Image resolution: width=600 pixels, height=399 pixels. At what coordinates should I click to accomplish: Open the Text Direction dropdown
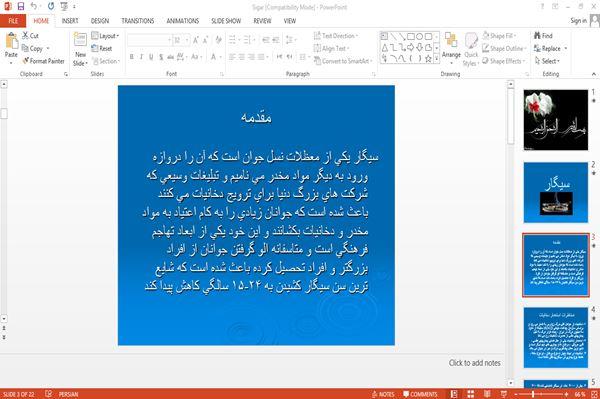(336, 36)
